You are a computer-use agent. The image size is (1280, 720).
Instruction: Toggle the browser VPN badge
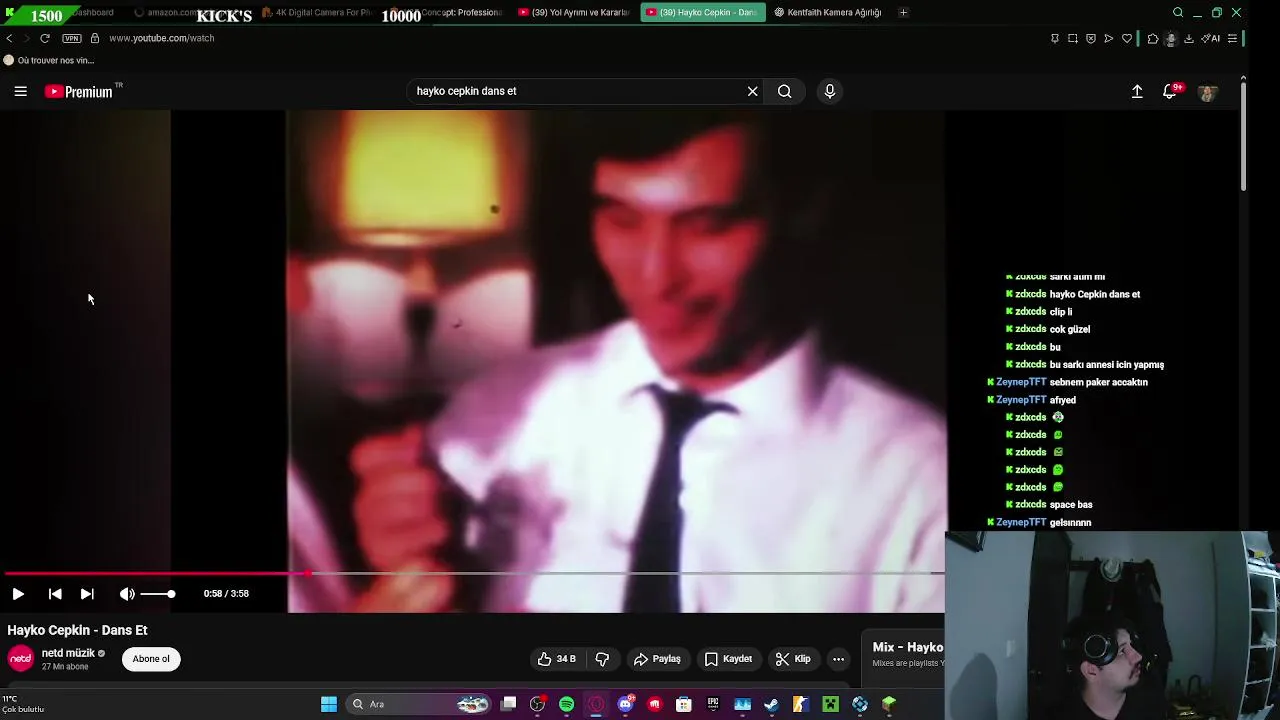click(x=72, y=38)
